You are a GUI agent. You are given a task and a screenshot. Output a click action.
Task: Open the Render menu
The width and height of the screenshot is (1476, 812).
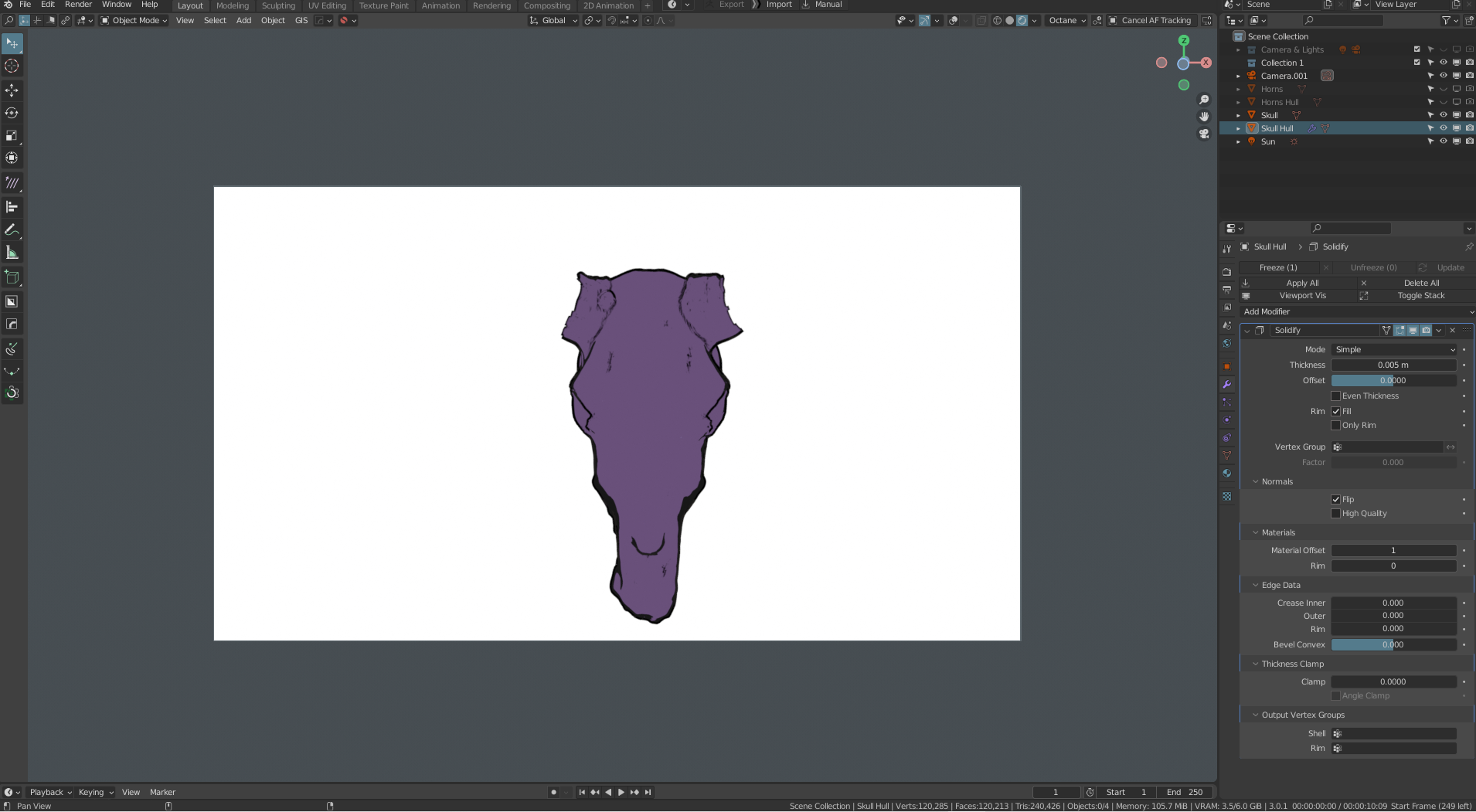(x=78, y=5)
